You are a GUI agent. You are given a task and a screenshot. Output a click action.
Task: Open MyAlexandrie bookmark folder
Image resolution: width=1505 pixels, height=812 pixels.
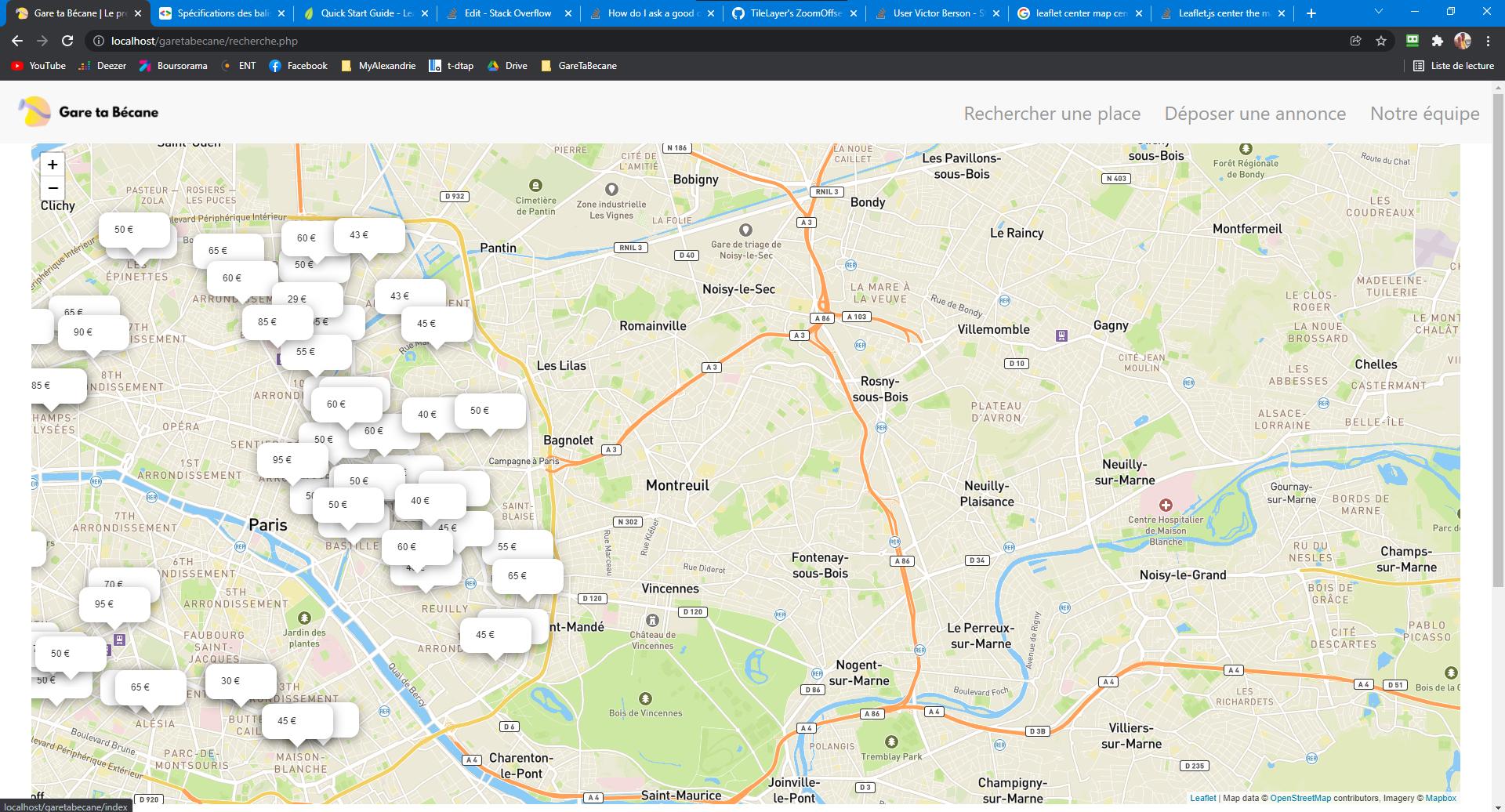tap(379, 66)
